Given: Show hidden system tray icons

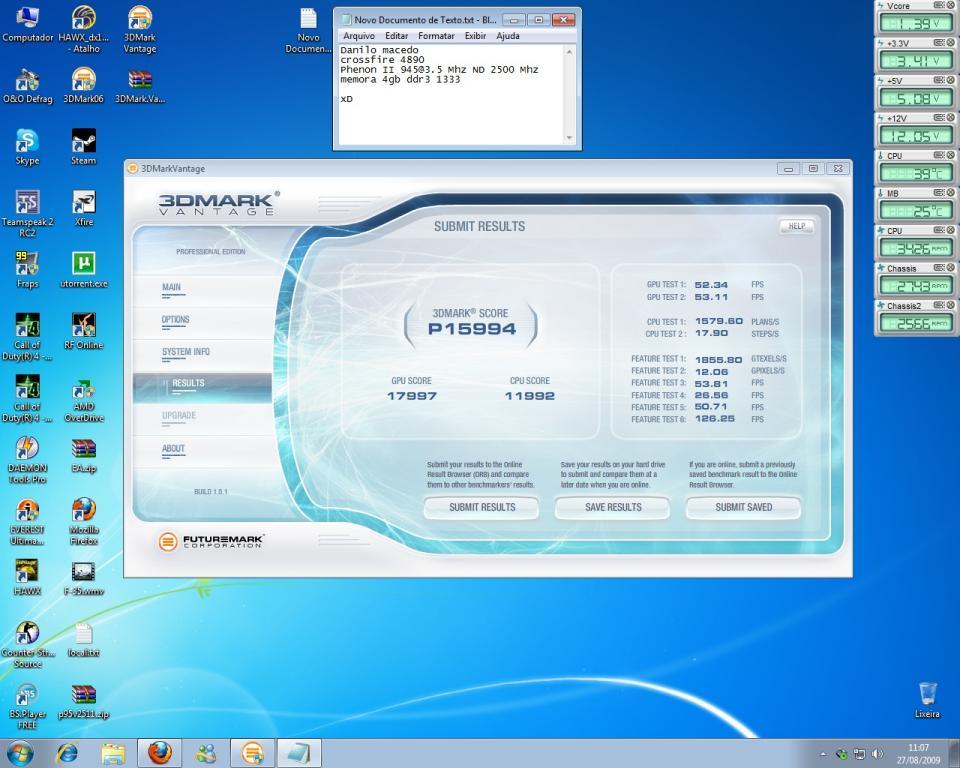Looking at the screenshot, I should (823, 754).
